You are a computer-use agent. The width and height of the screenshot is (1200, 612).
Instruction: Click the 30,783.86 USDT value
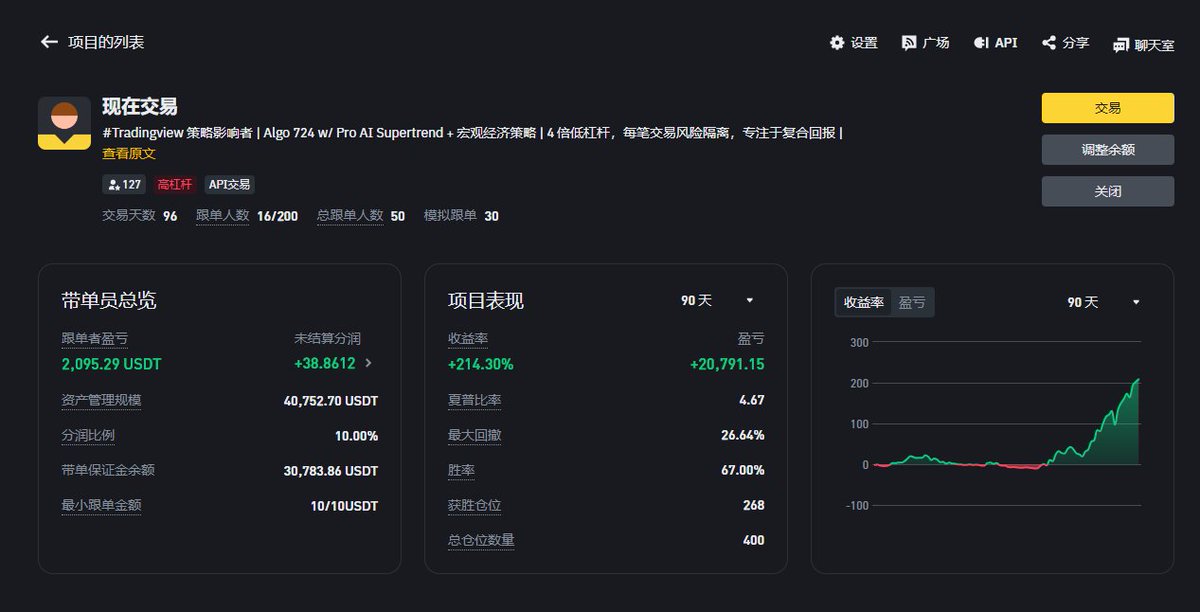pyautogui.click(x=331, y=470)
